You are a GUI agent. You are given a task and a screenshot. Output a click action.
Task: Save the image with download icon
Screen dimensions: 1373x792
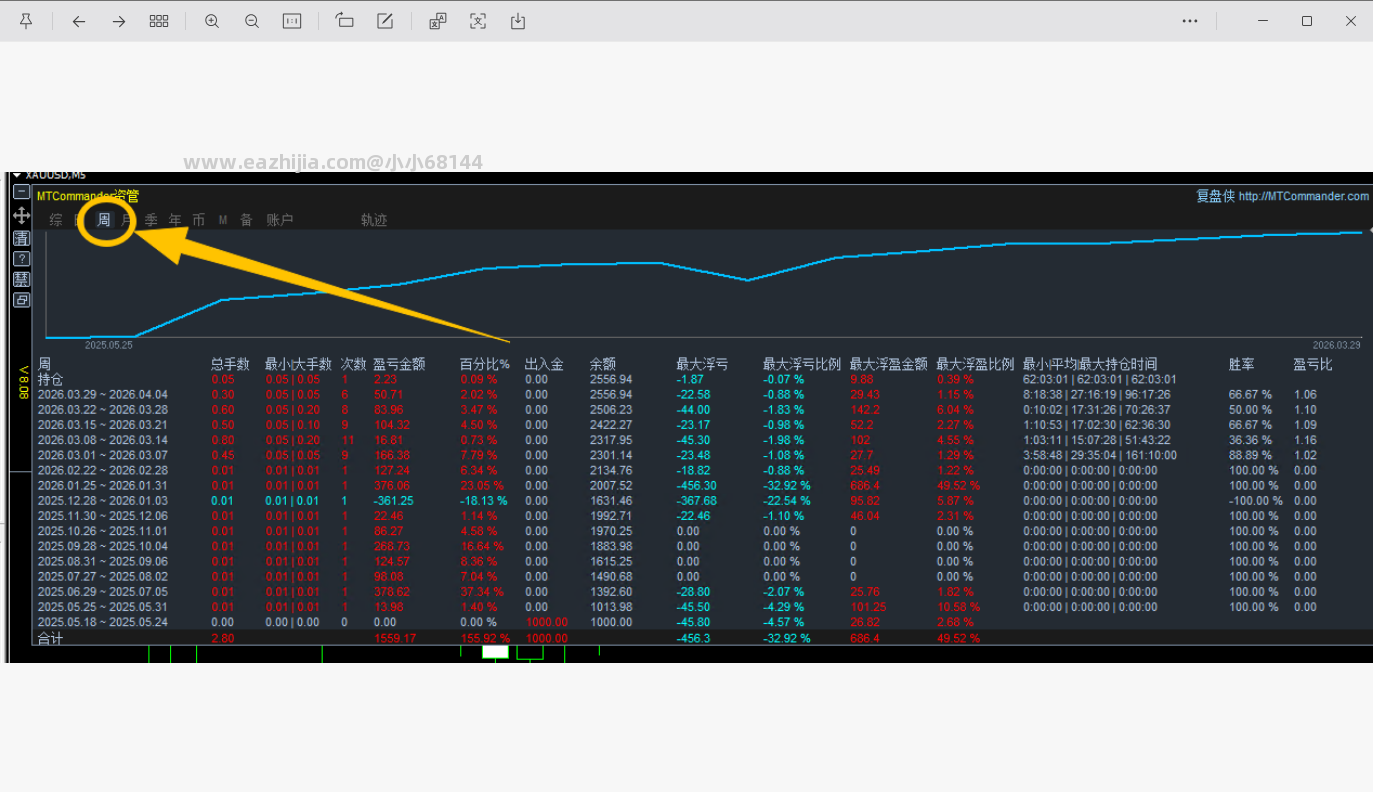point(518,21)
